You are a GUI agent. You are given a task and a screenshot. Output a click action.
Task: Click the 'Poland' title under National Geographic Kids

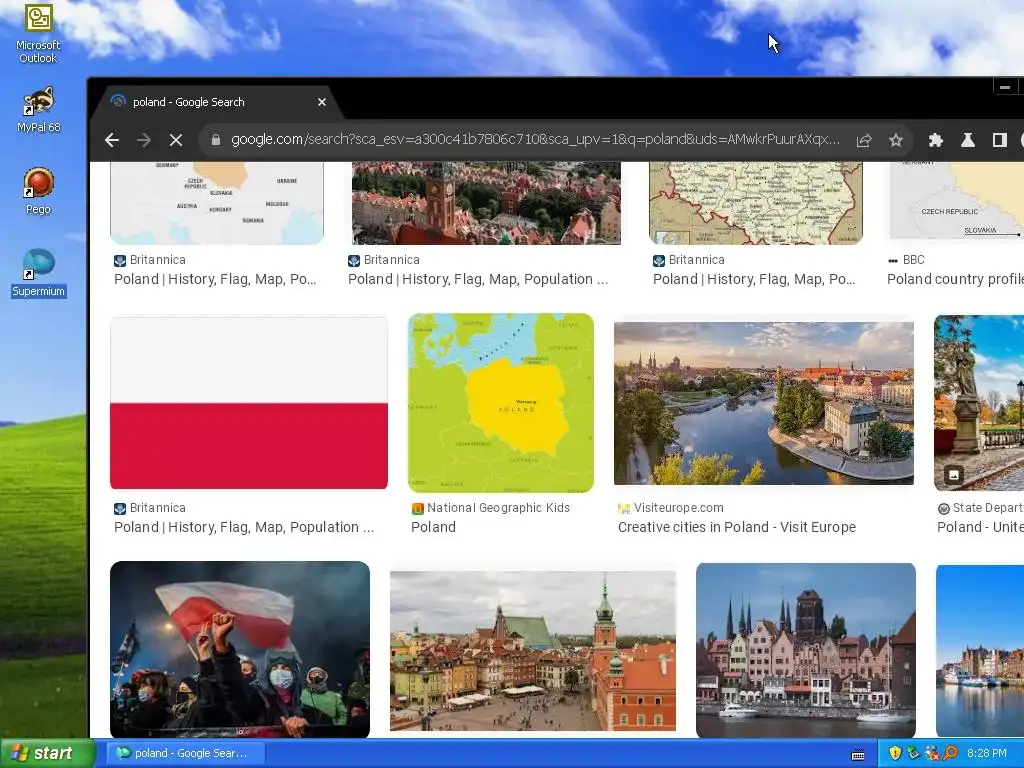click(433, 527)
